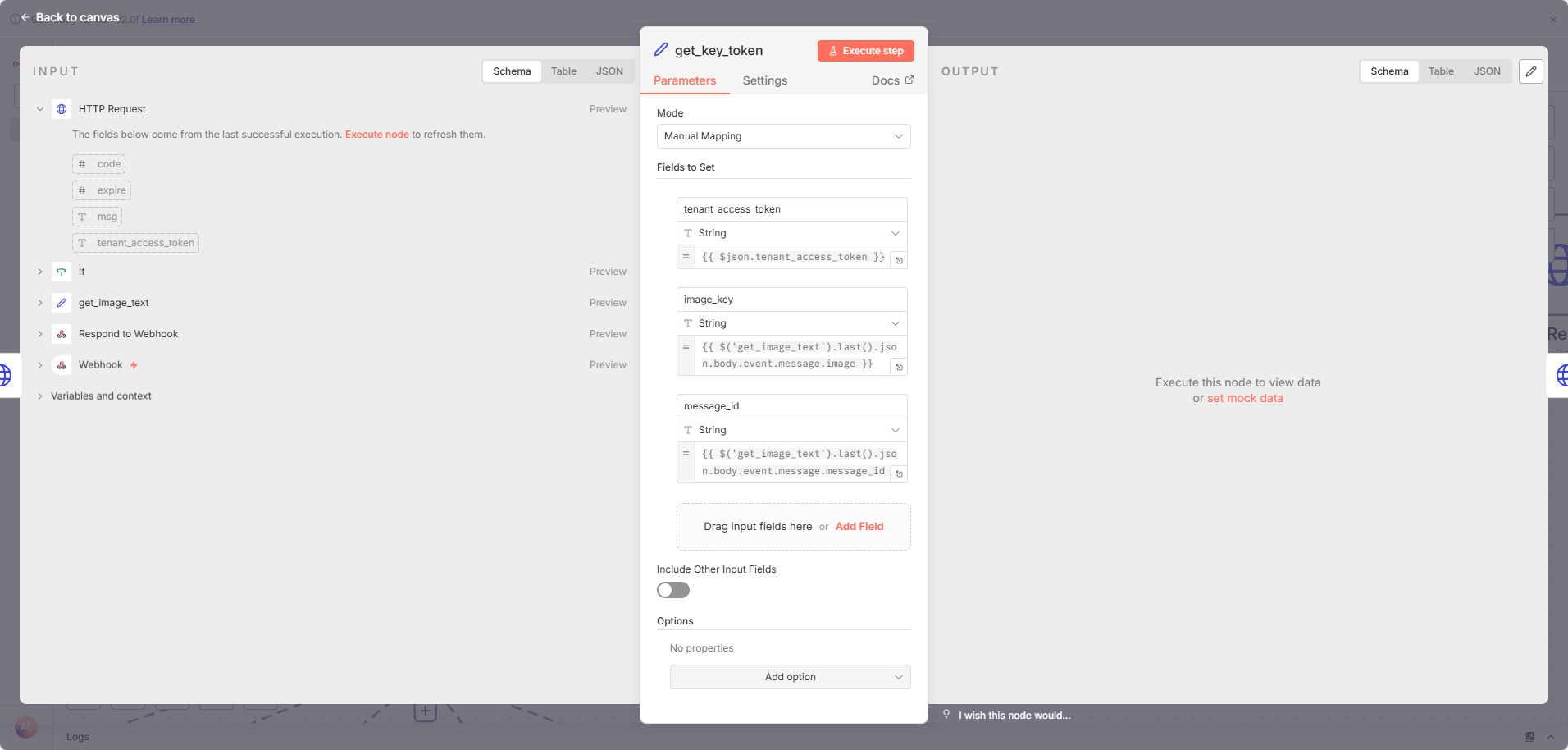This screenshot has width=1568, height=750.
Task: Click the HTTP Request globe icon
Action: 62,109
